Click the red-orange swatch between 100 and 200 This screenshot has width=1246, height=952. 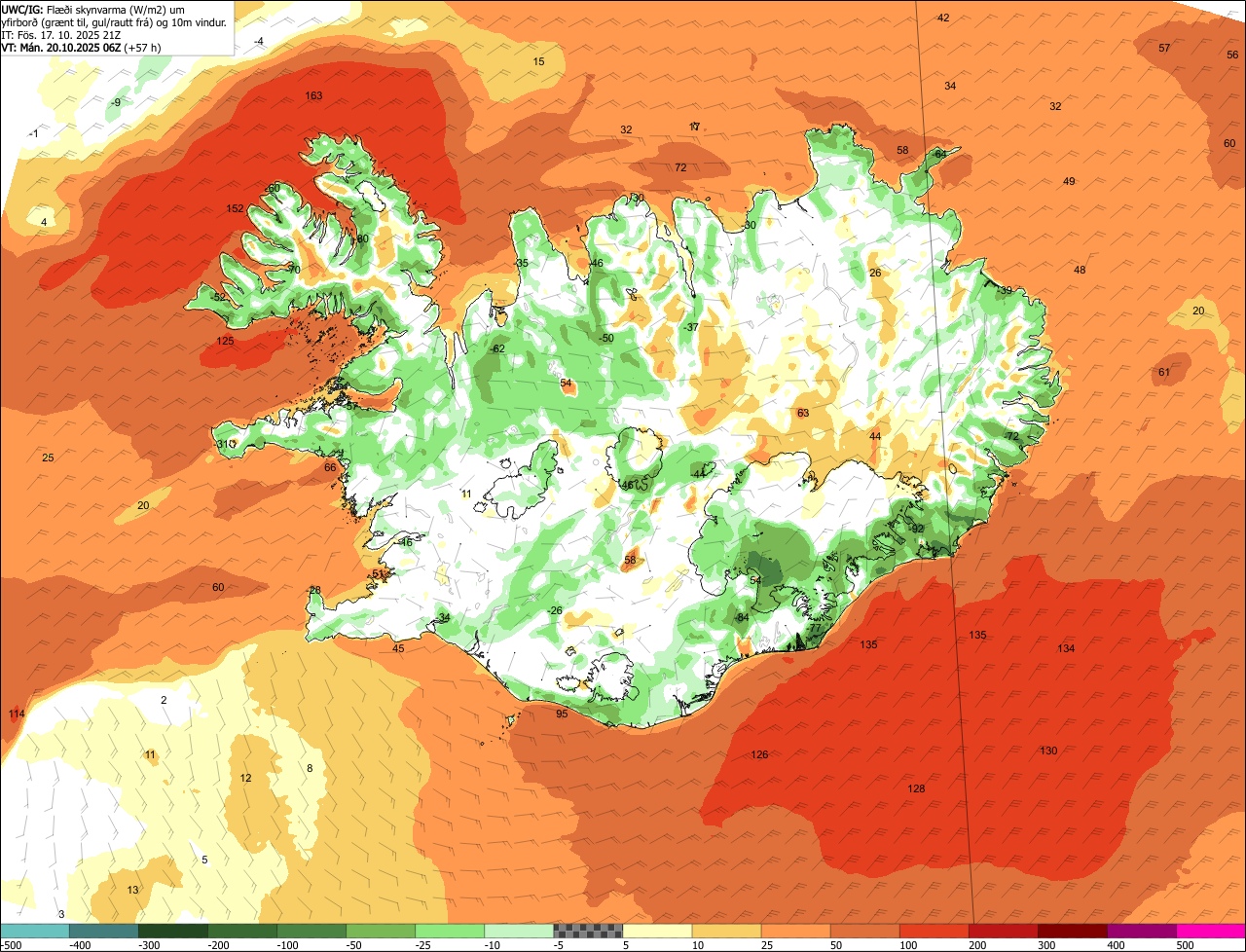pyautogui.click(x=934, y=931)
